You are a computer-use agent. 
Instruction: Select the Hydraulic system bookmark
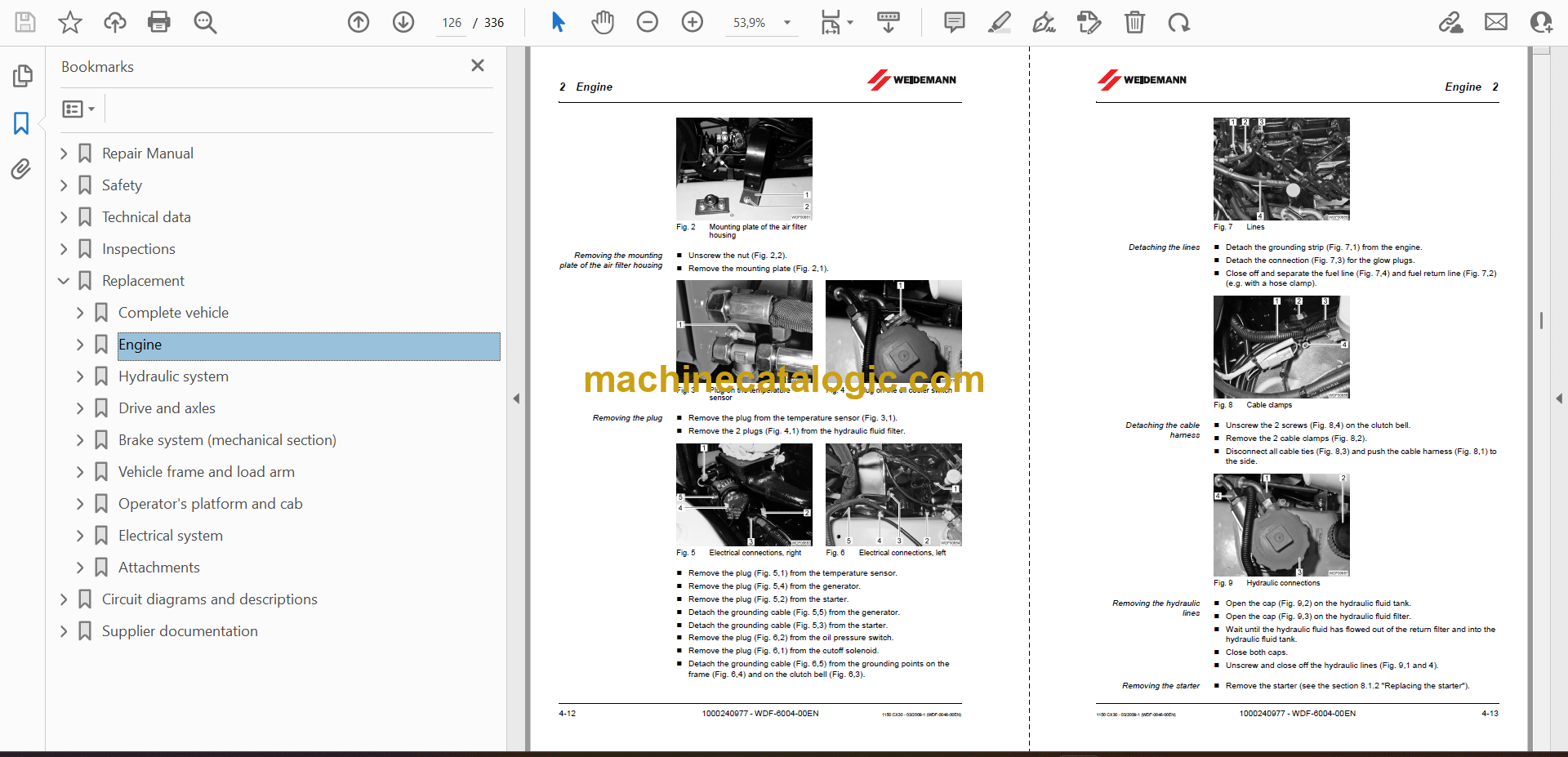[x=173, y=376]
